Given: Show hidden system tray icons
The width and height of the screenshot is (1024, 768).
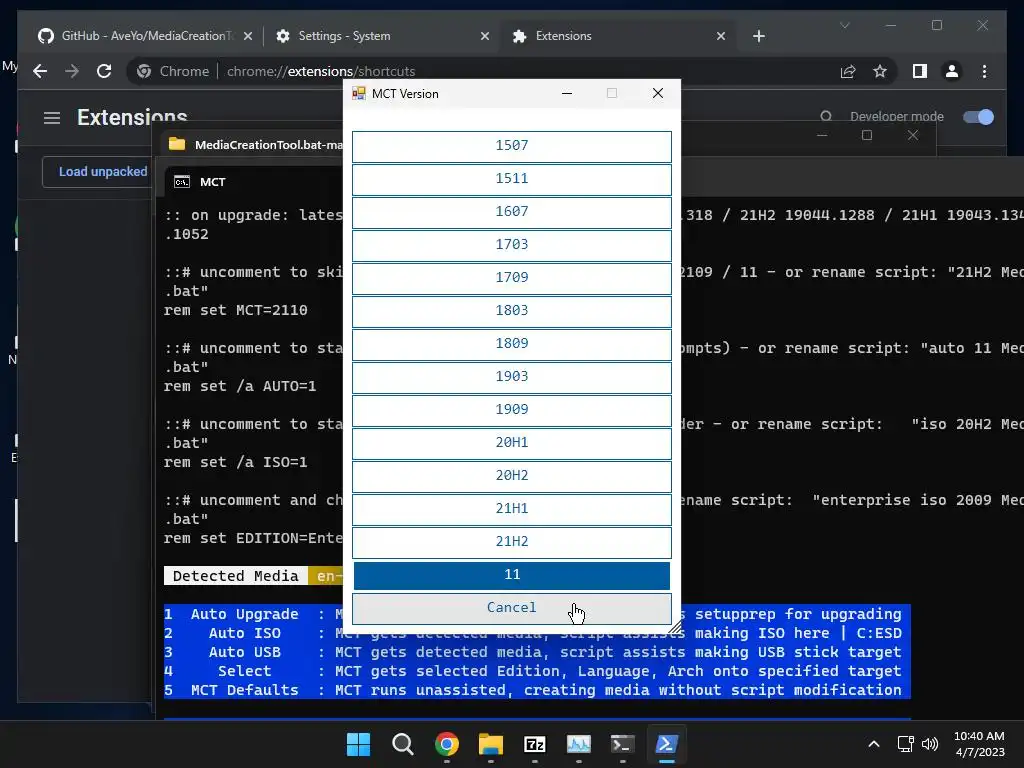Looking at the screenshot, I should [x=874, y=744].
